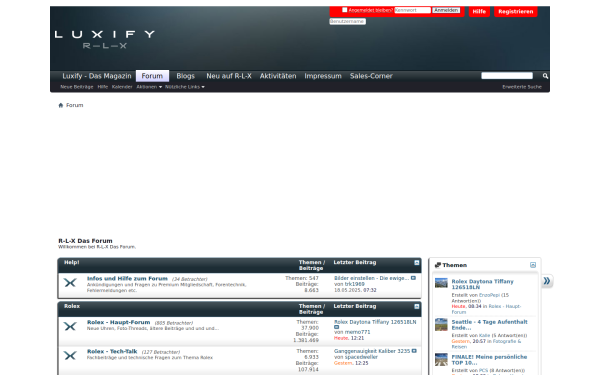Open EnzoPepi's profile in sidebar

pos(489,295)
